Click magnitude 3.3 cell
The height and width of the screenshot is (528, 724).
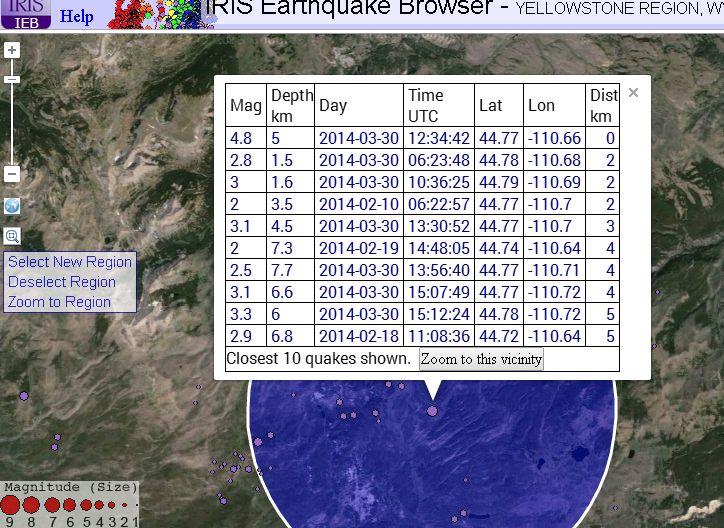246,314
